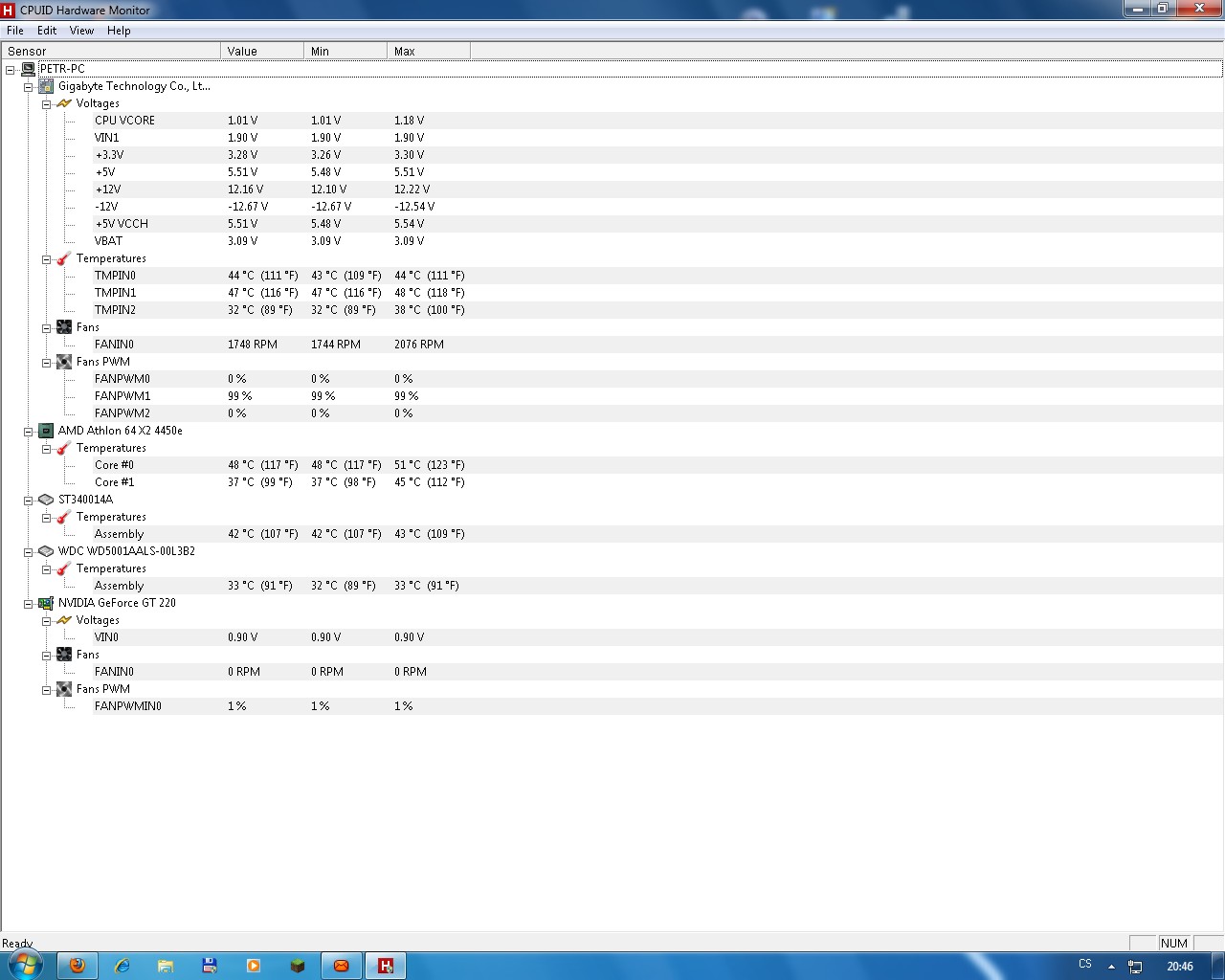Open Windows Explorer folder icon in taskbar
1225x980 pixels.
[x=166, y=966]
